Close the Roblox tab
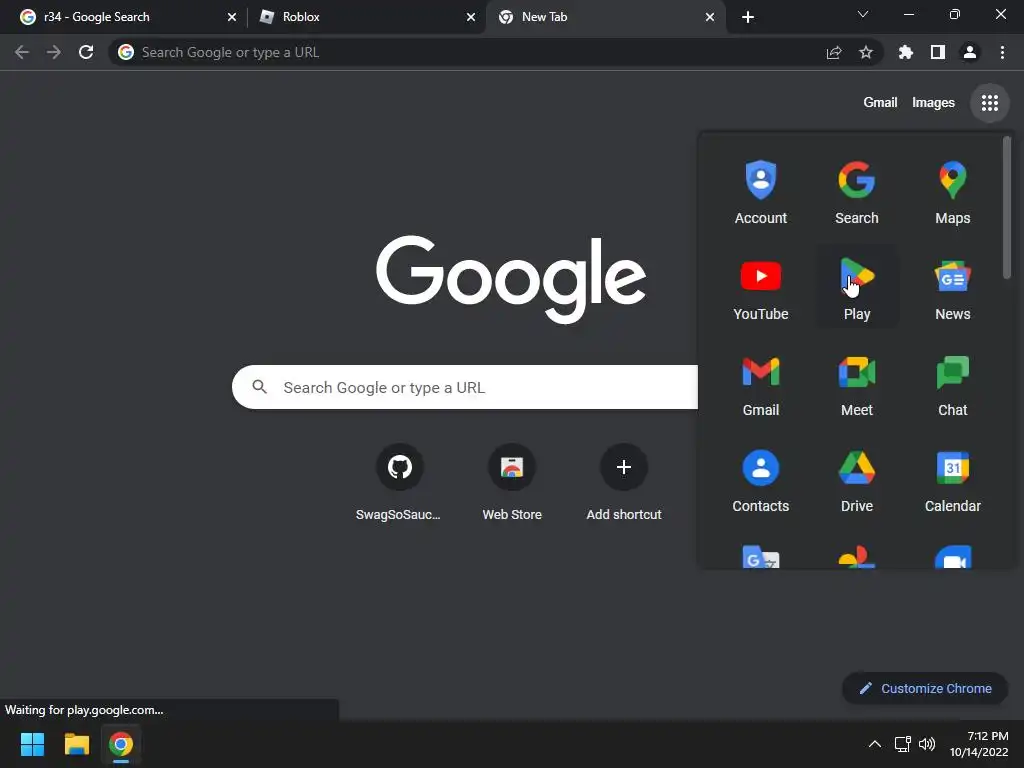 (x=470, y=17)
